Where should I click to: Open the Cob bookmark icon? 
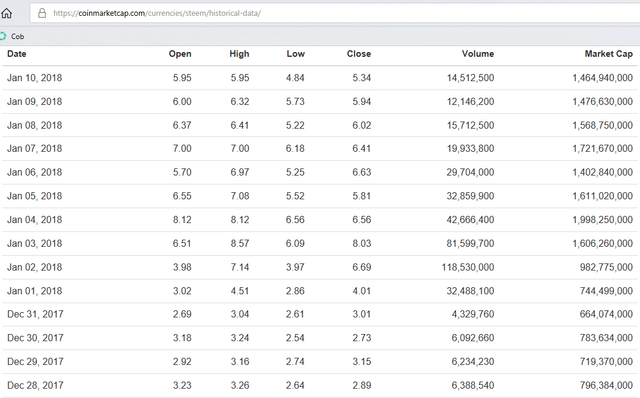(3, 36)
